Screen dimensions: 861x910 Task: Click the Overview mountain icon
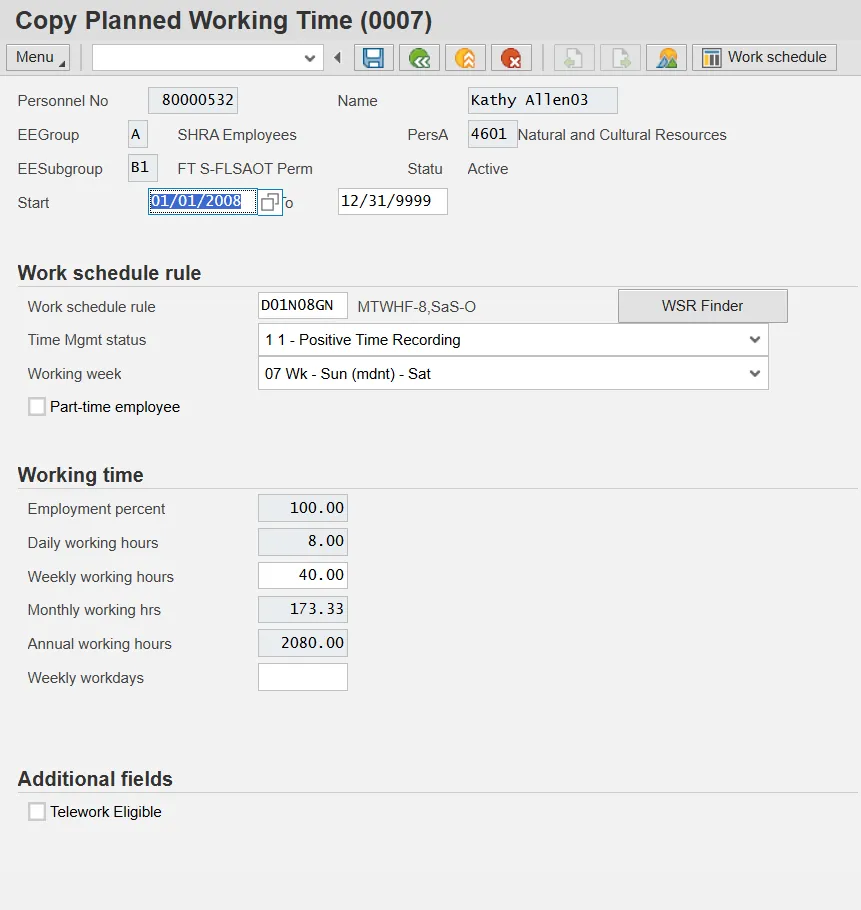[x=667, y=58]
